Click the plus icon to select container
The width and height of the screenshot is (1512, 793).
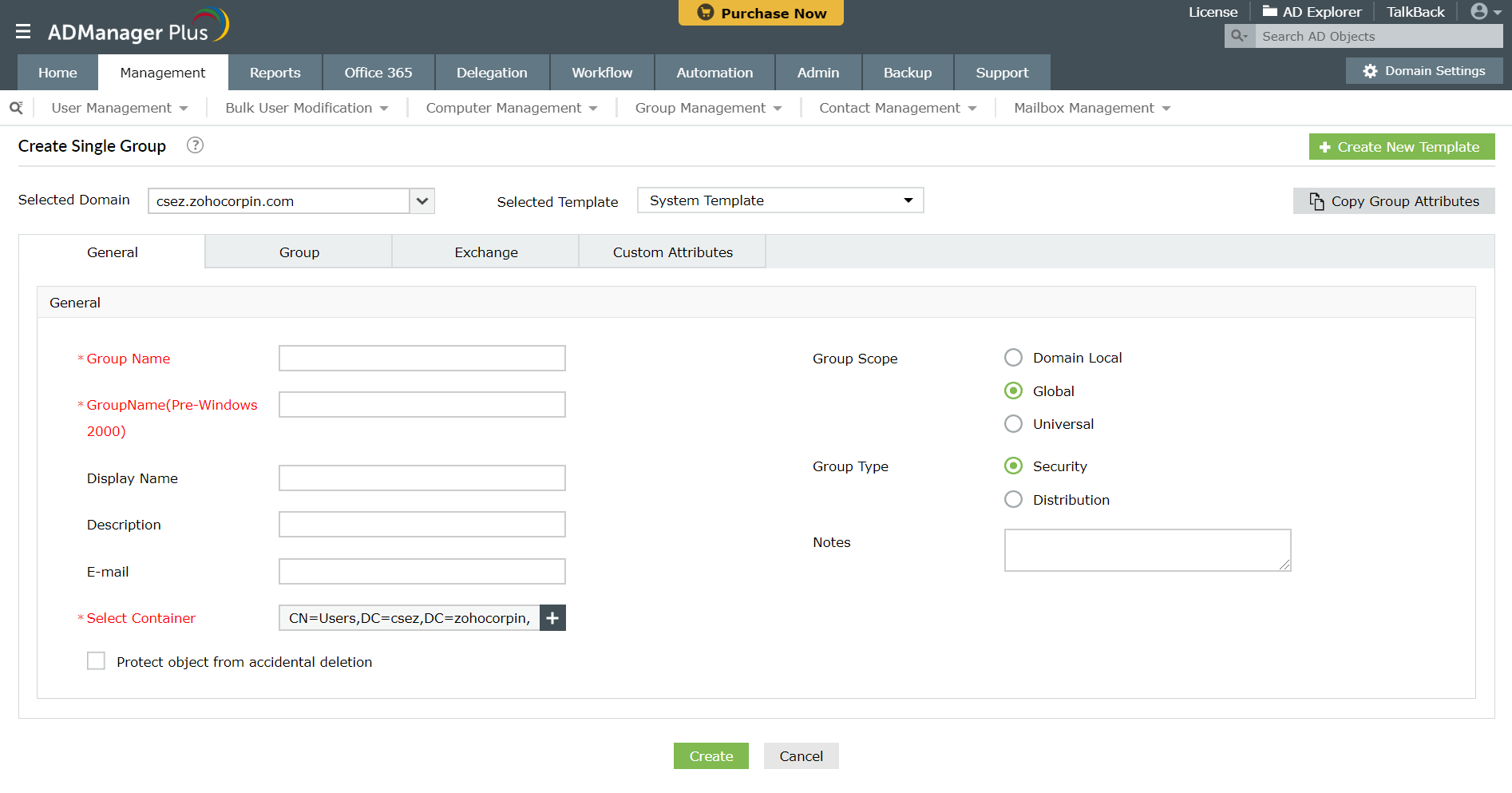coord(552,618)
